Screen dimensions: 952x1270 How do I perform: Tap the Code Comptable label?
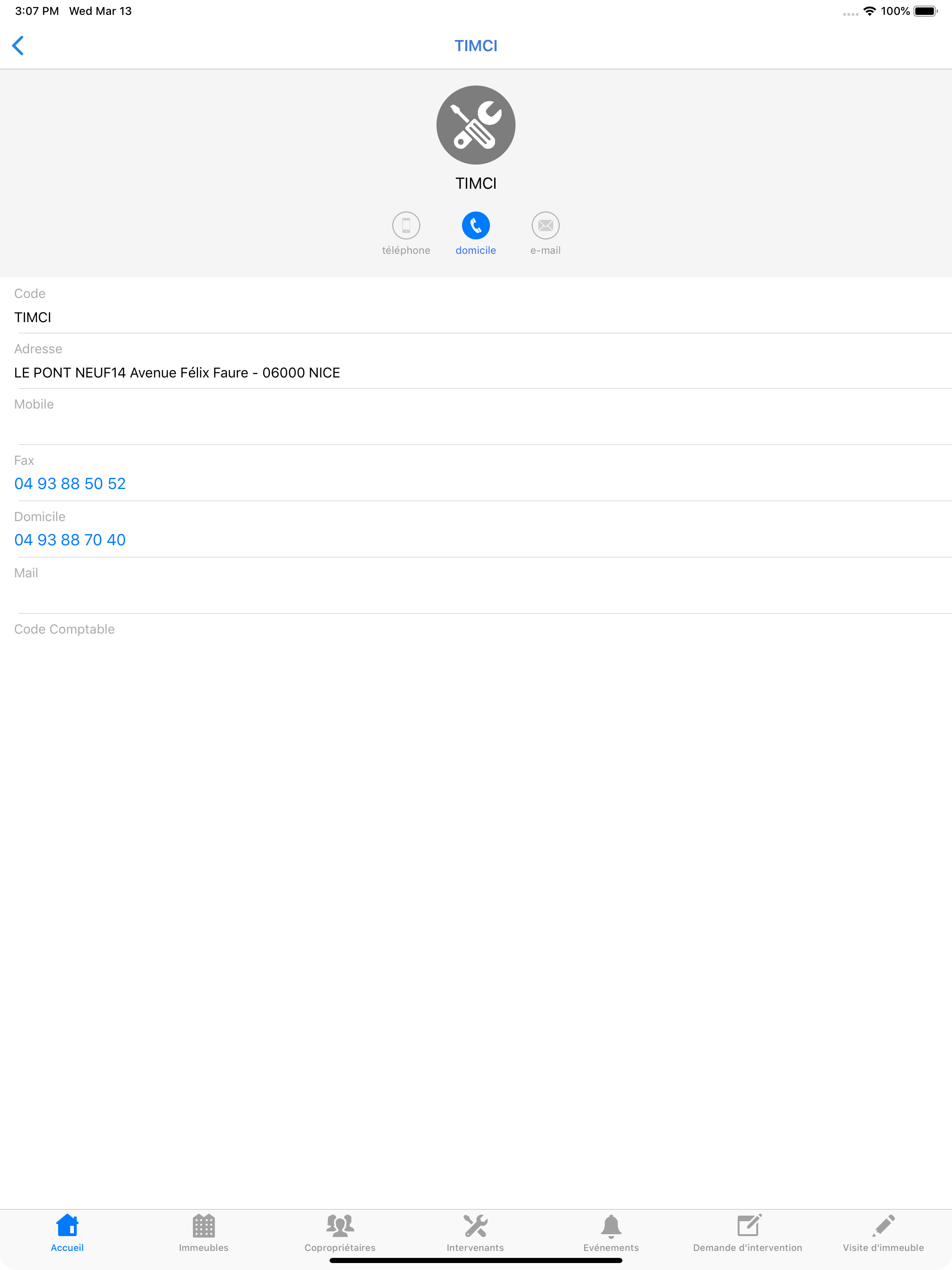tap(64, 629)
